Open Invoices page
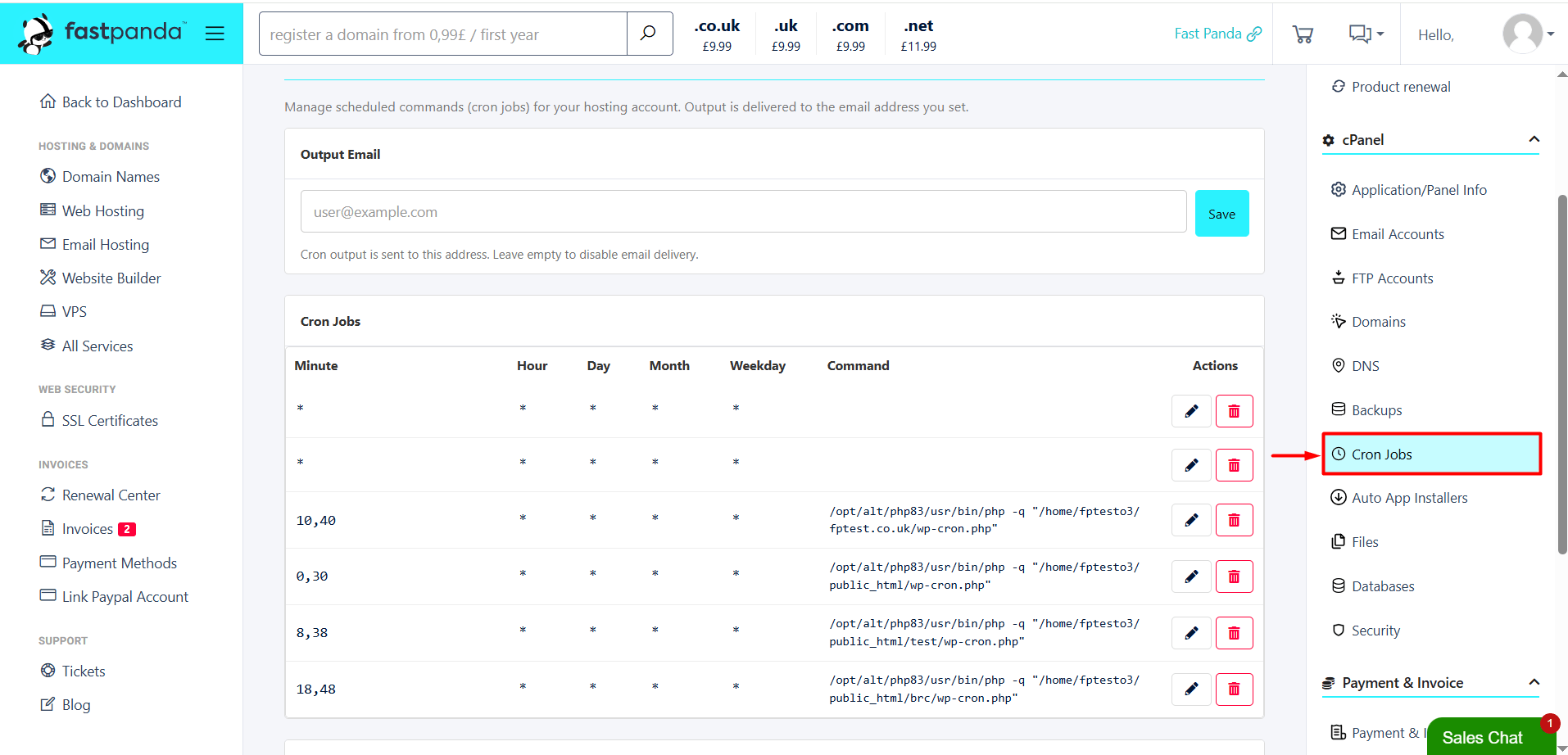1568x755 pixels. (x=87, y=528)
